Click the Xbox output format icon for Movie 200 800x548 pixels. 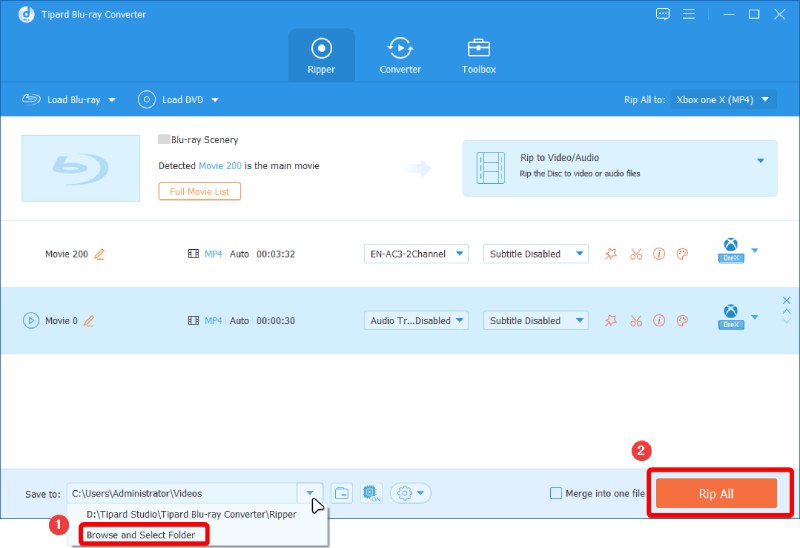pyautogui.click(x=731, y=250)
